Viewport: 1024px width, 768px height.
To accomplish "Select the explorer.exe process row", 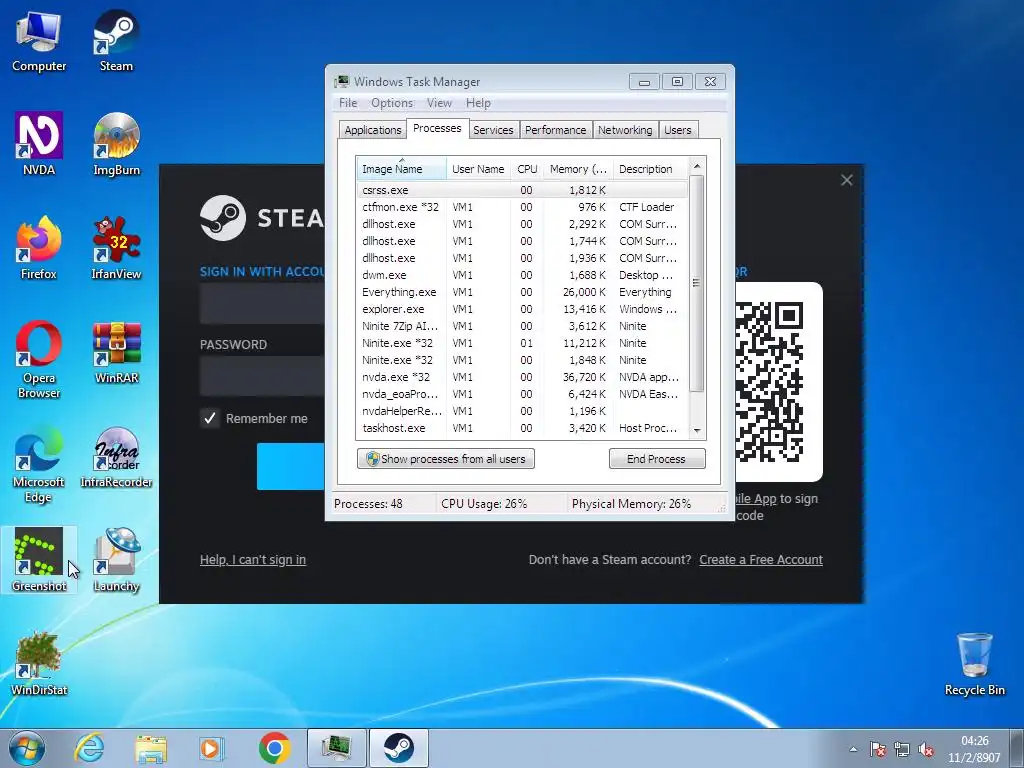I will (x=522, y=309).
